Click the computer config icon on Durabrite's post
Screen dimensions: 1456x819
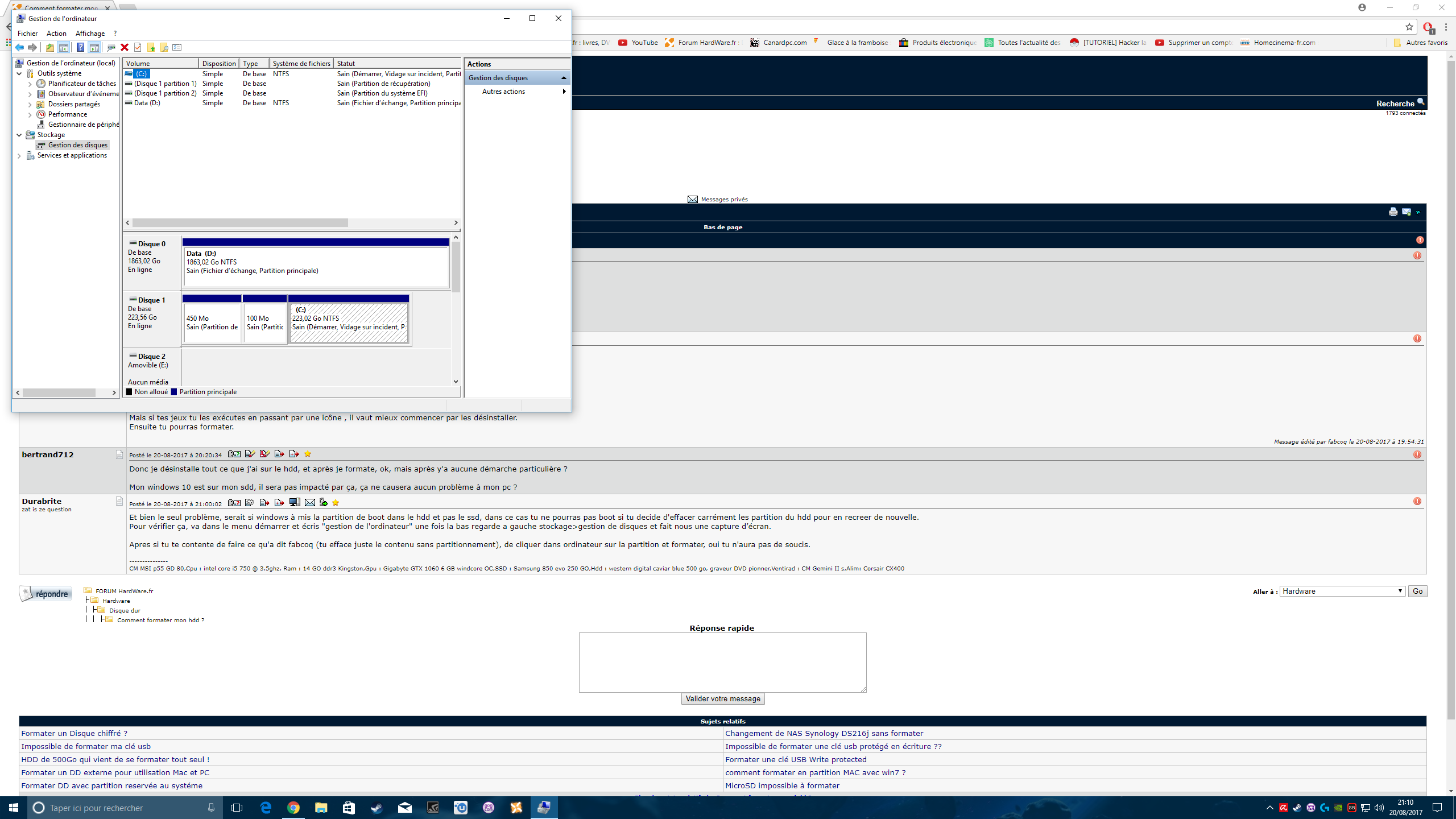295,502
